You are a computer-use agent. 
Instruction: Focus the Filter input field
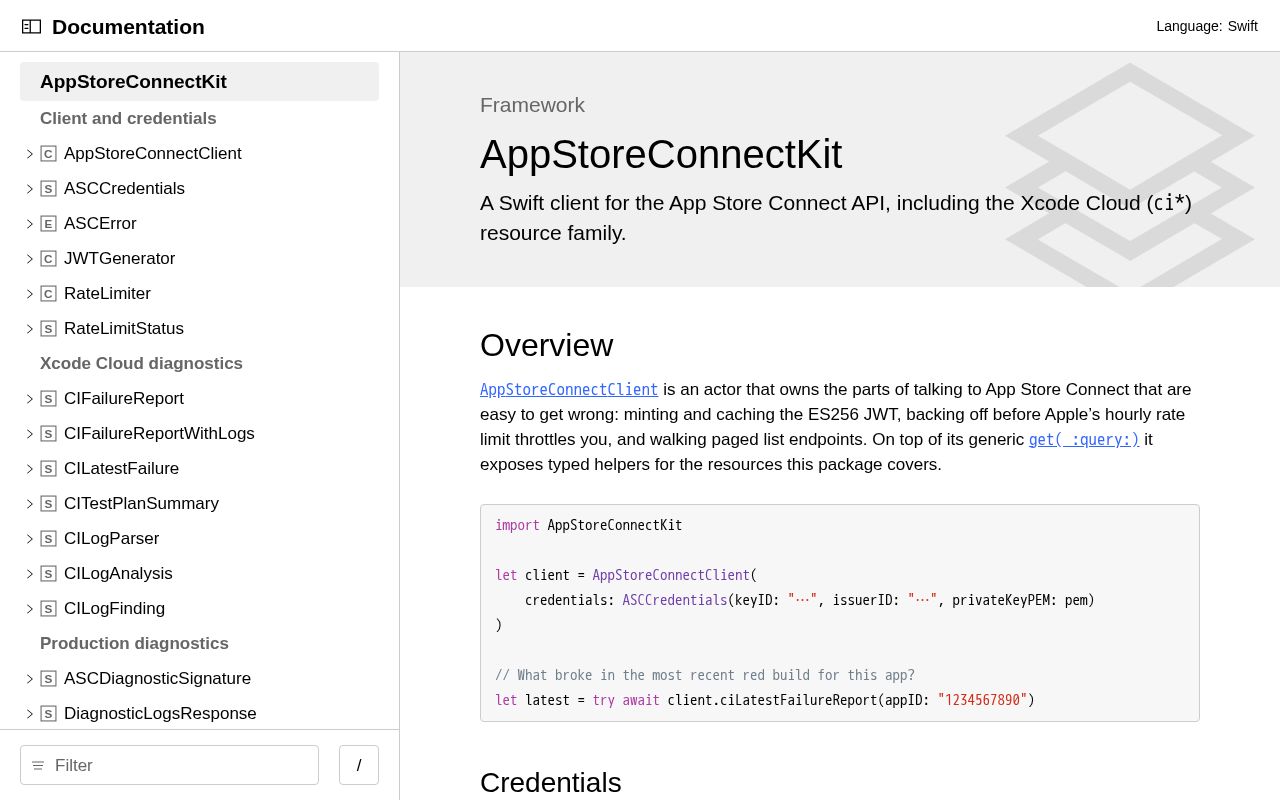(x=169, y=765)
